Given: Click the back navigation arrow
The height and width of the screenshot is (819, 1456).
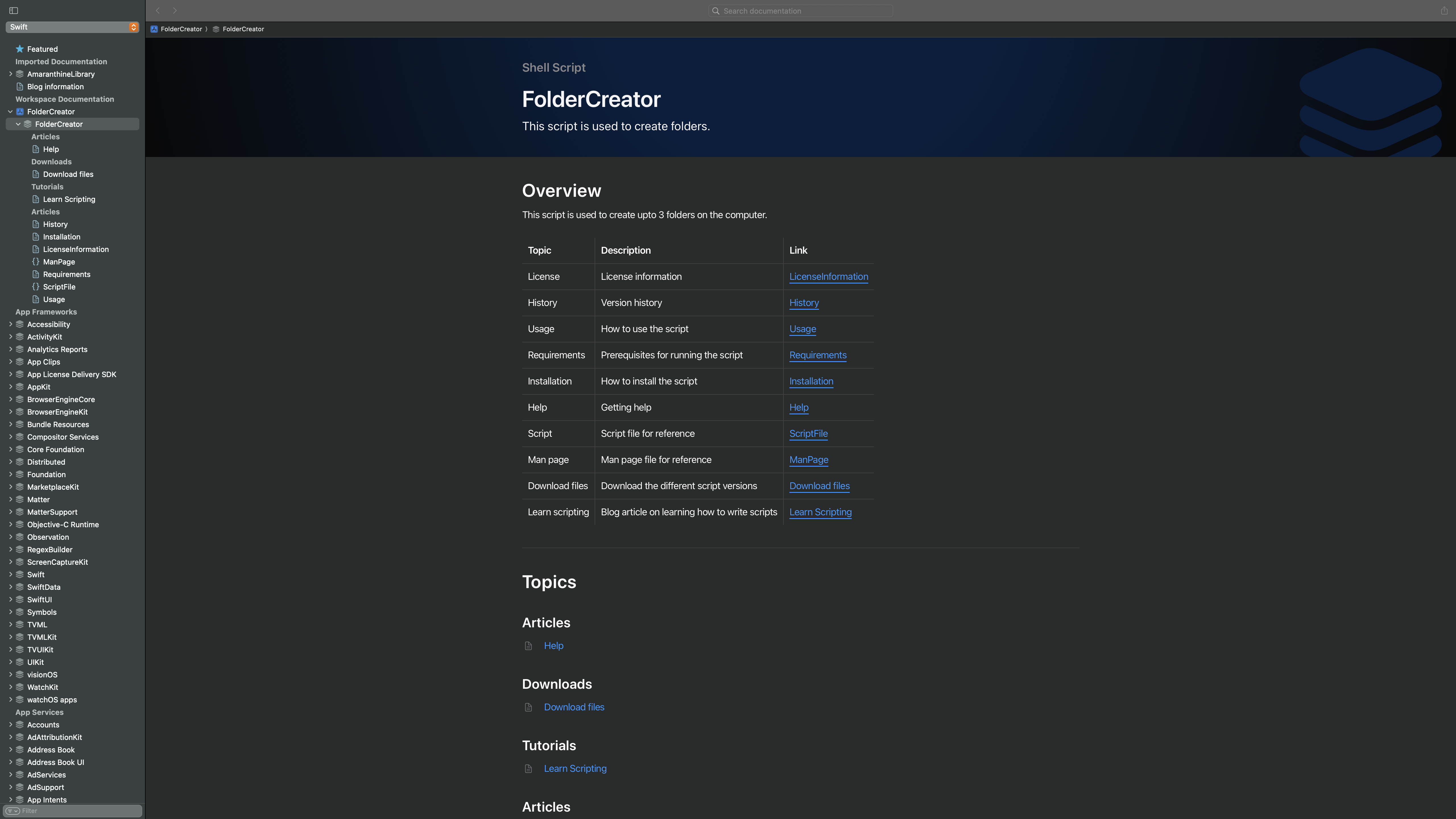Looking at the screenshot, I should pos(158,11).
